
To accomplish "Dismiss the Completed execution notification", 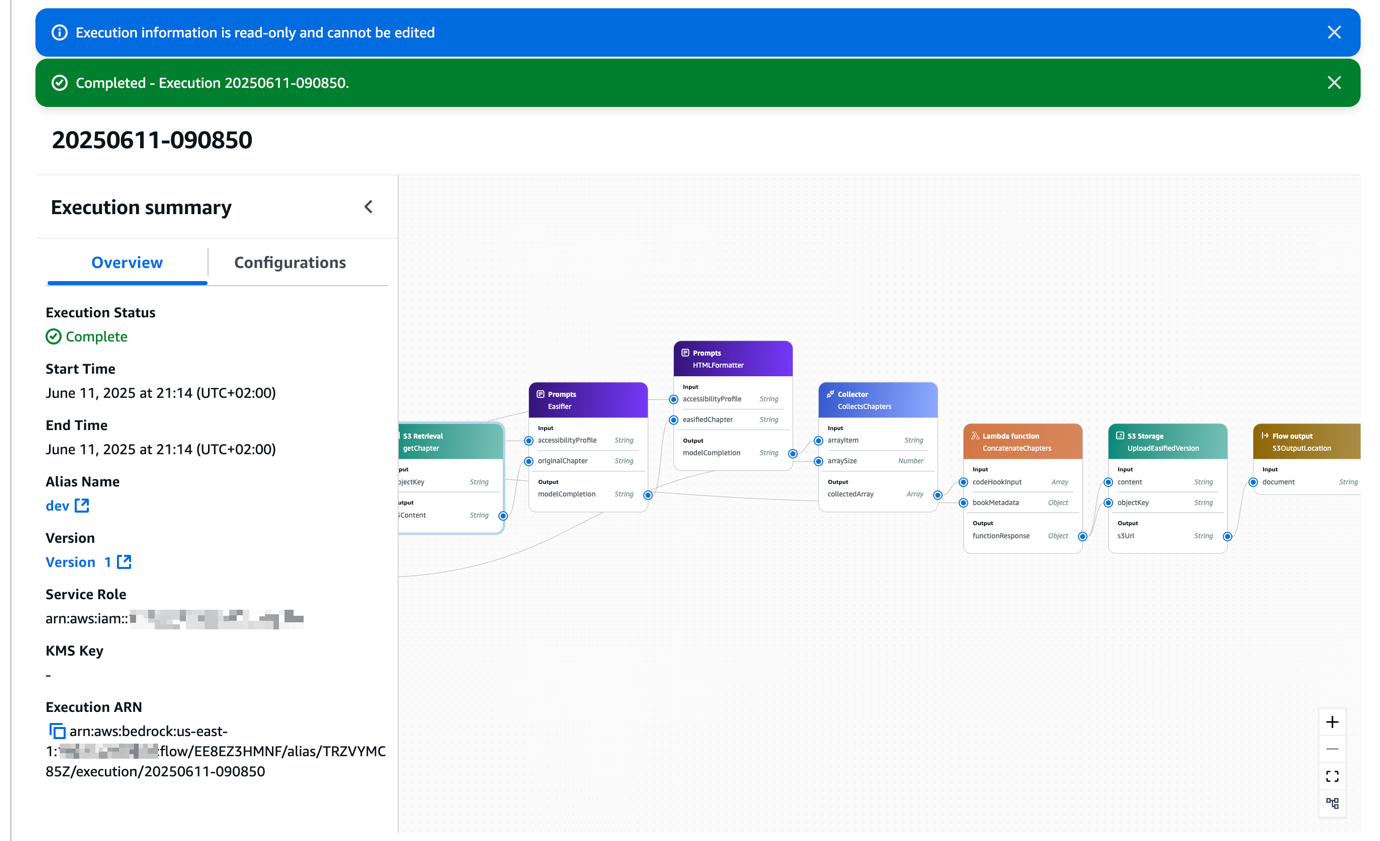I will [x=1334, y=82].
